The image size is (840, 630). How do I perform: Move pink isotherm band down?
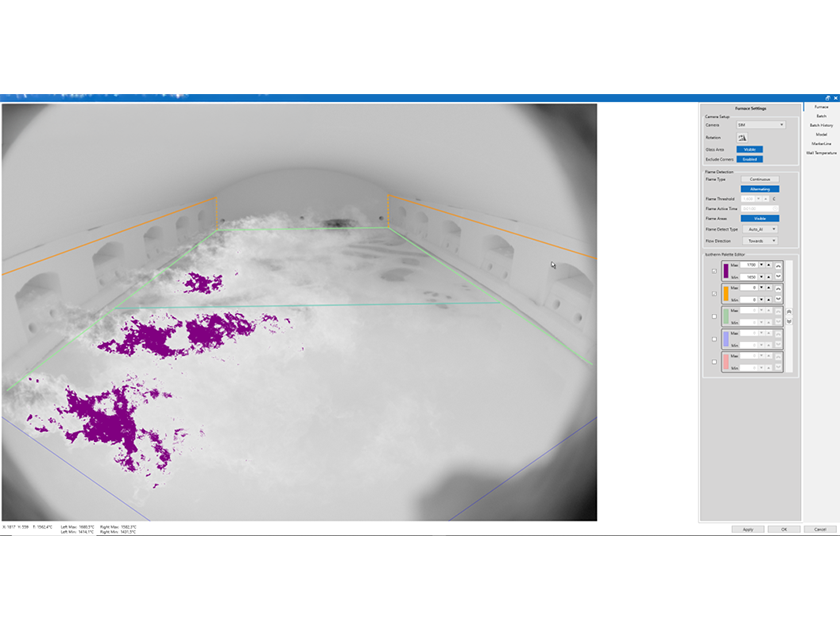click(778, 367)
